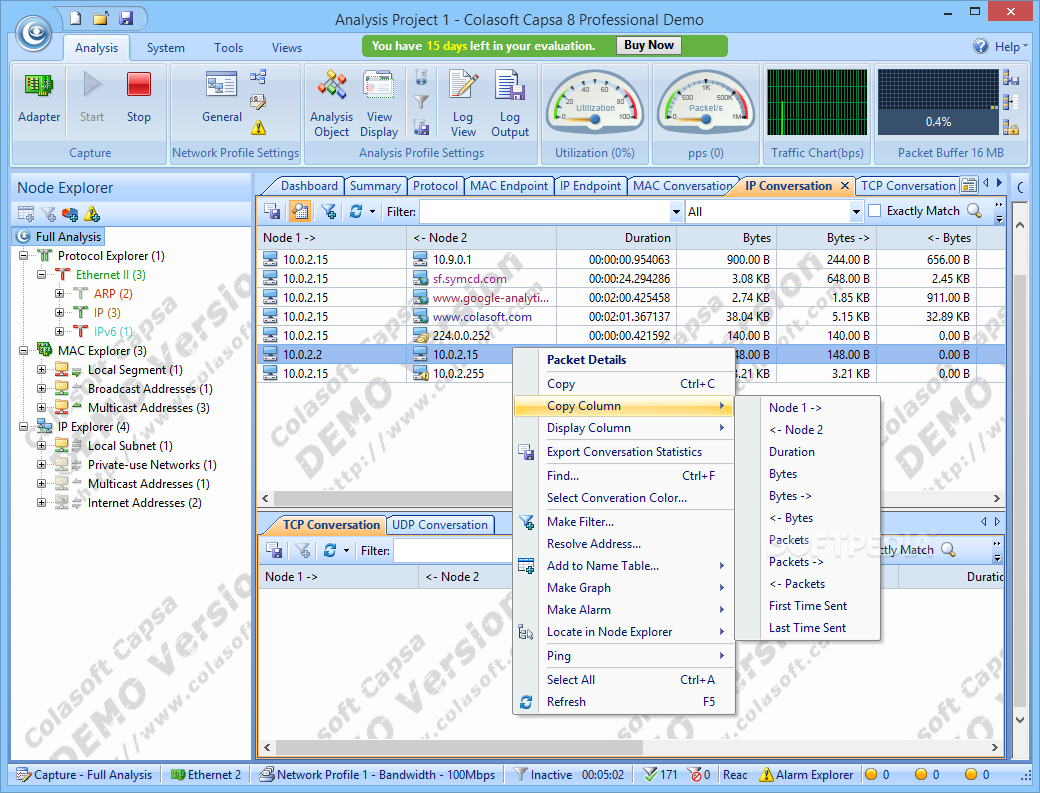
Task: Open General network profile settings
Action: tap(222, 98)
